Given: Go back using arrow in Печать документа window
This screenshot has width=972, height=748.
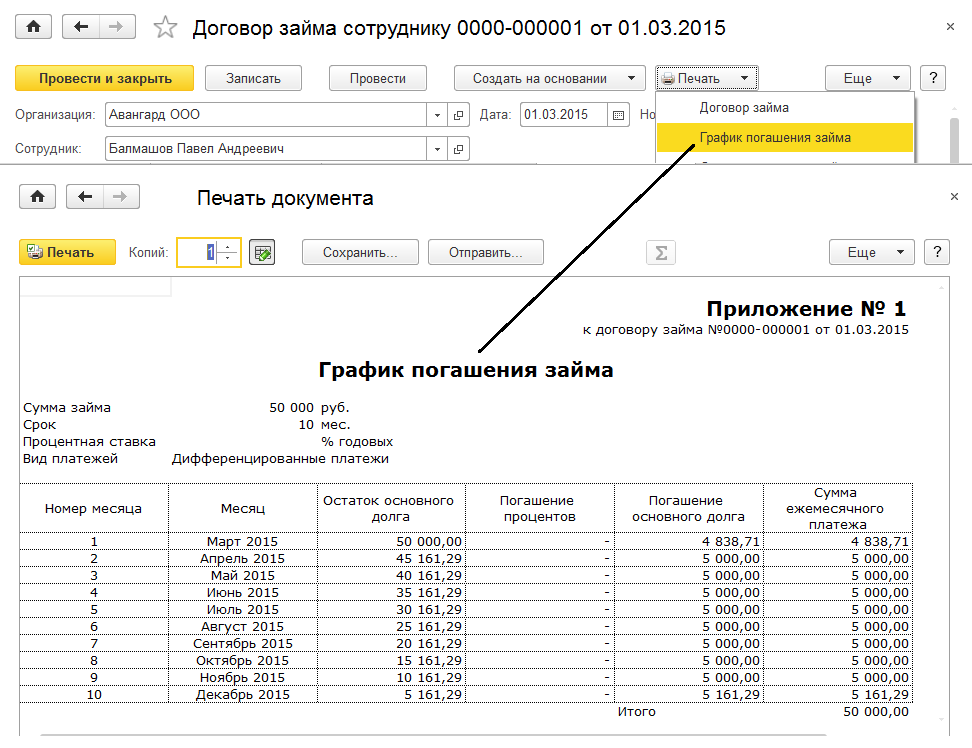Looking at the screenshot, I should pyautogui.click(x=84, y=197).
